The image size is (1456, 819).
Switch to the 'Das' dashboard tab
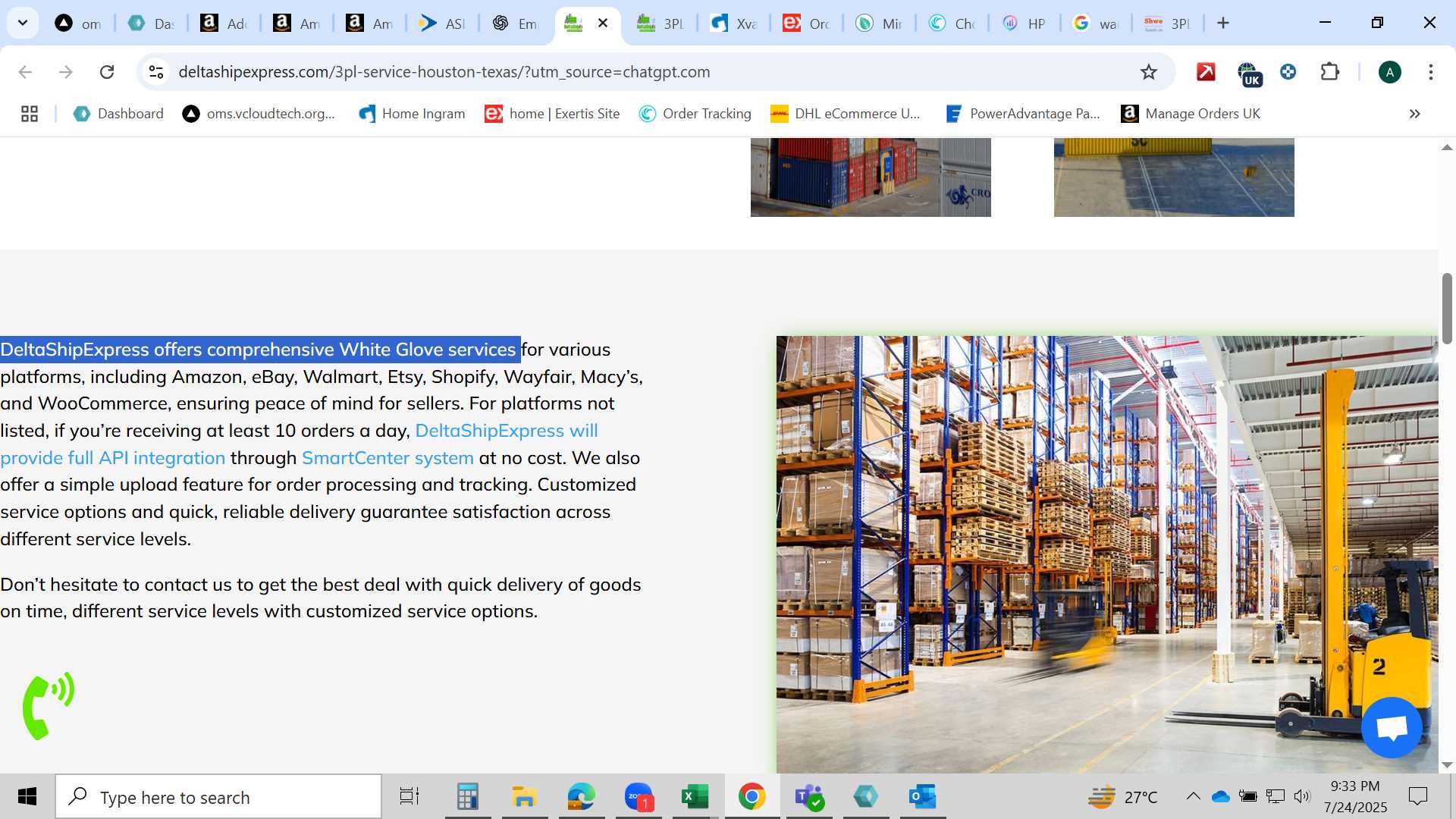152,24
